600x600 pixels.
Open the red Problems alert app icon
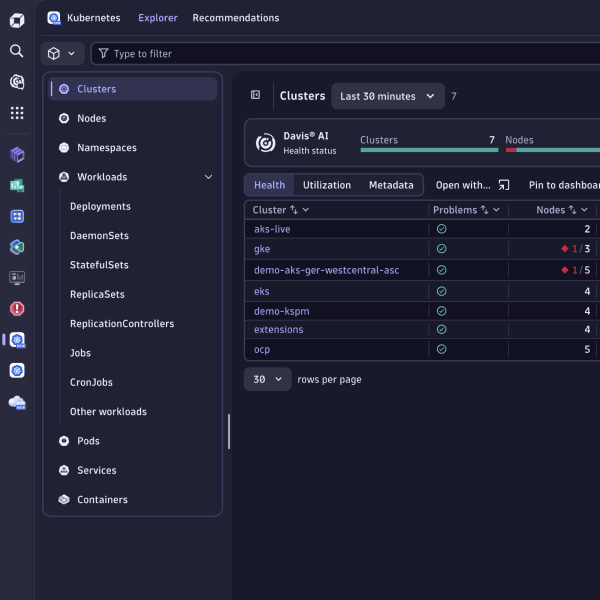pos(17,308)
